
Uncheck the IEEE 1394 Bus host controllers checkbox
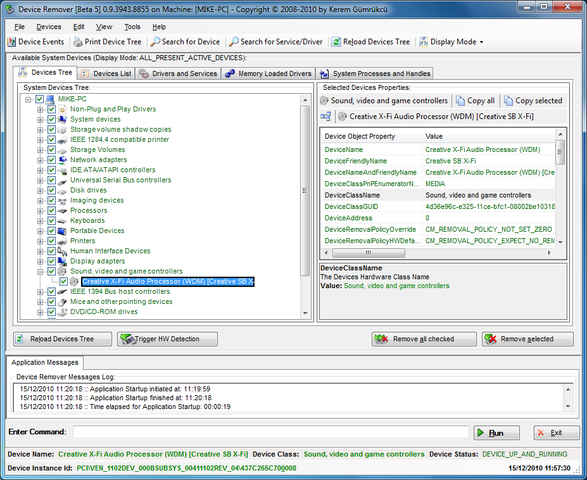pos(51,291)
